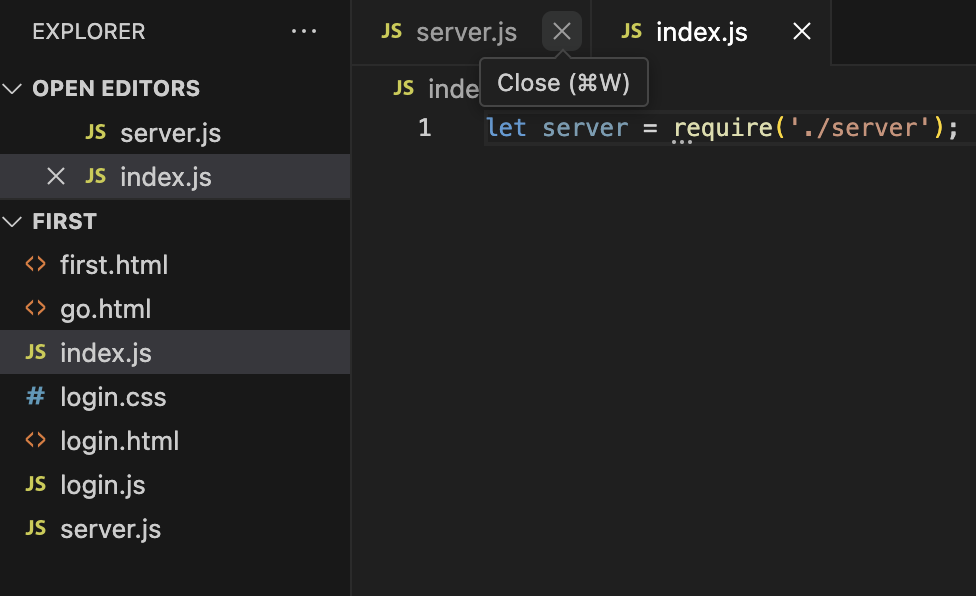Open the login.js file
The height and width of the screenshot is (596, 976).
point(103,485)
